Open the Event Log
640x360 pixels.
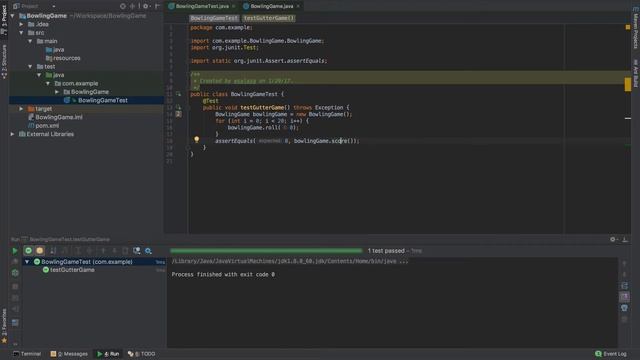pos(611,354)
